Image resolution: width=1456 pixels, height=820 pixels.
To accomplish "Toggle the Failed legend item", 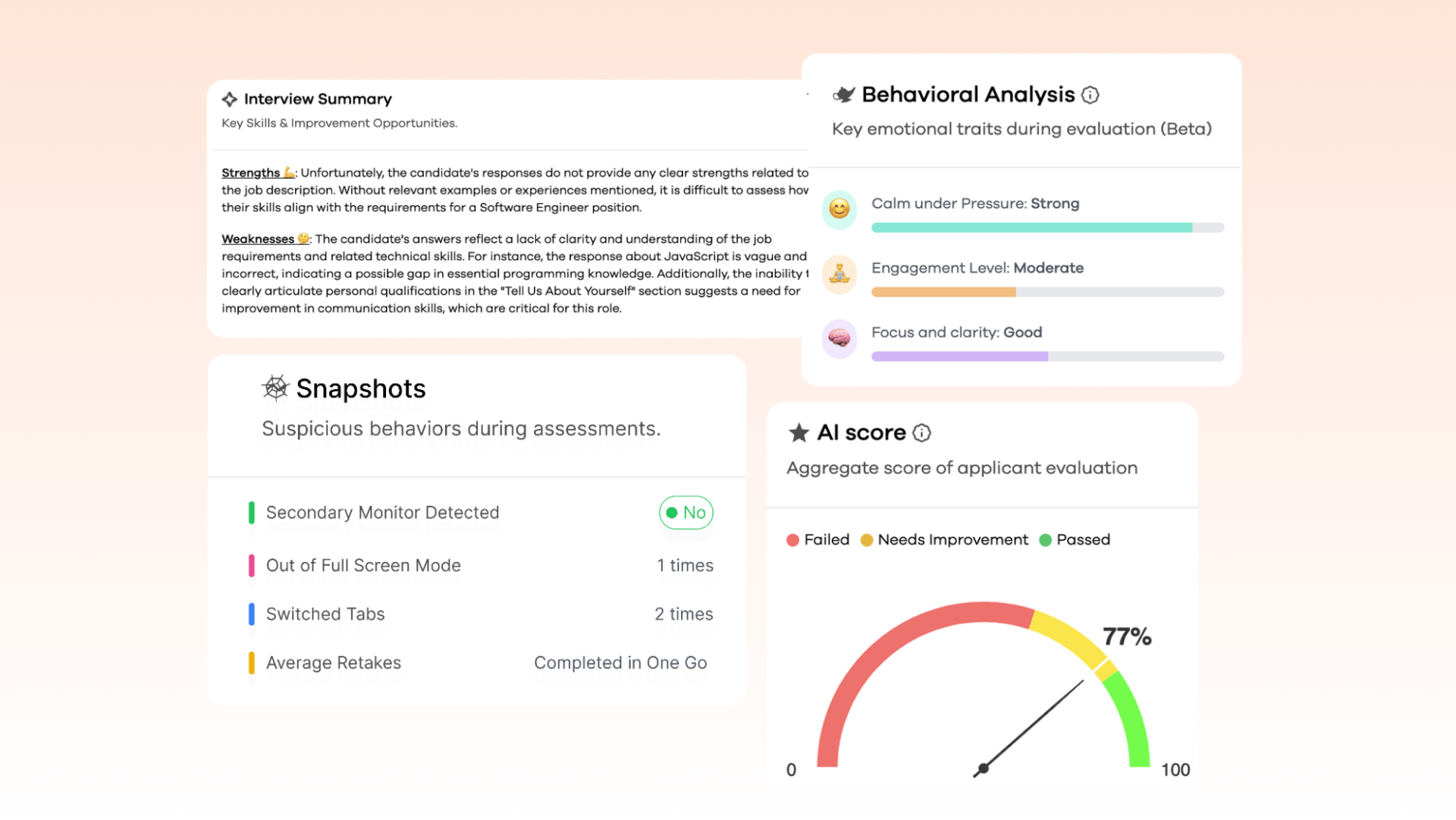I will tap(818, 540).
